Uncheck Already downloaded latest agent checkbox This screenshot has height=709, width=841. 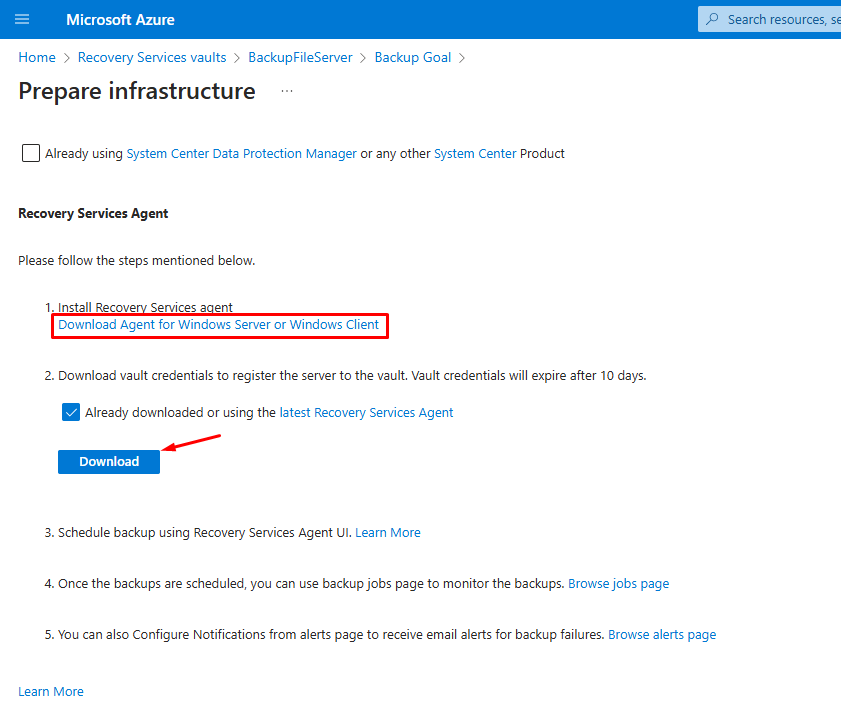(71, 412)
